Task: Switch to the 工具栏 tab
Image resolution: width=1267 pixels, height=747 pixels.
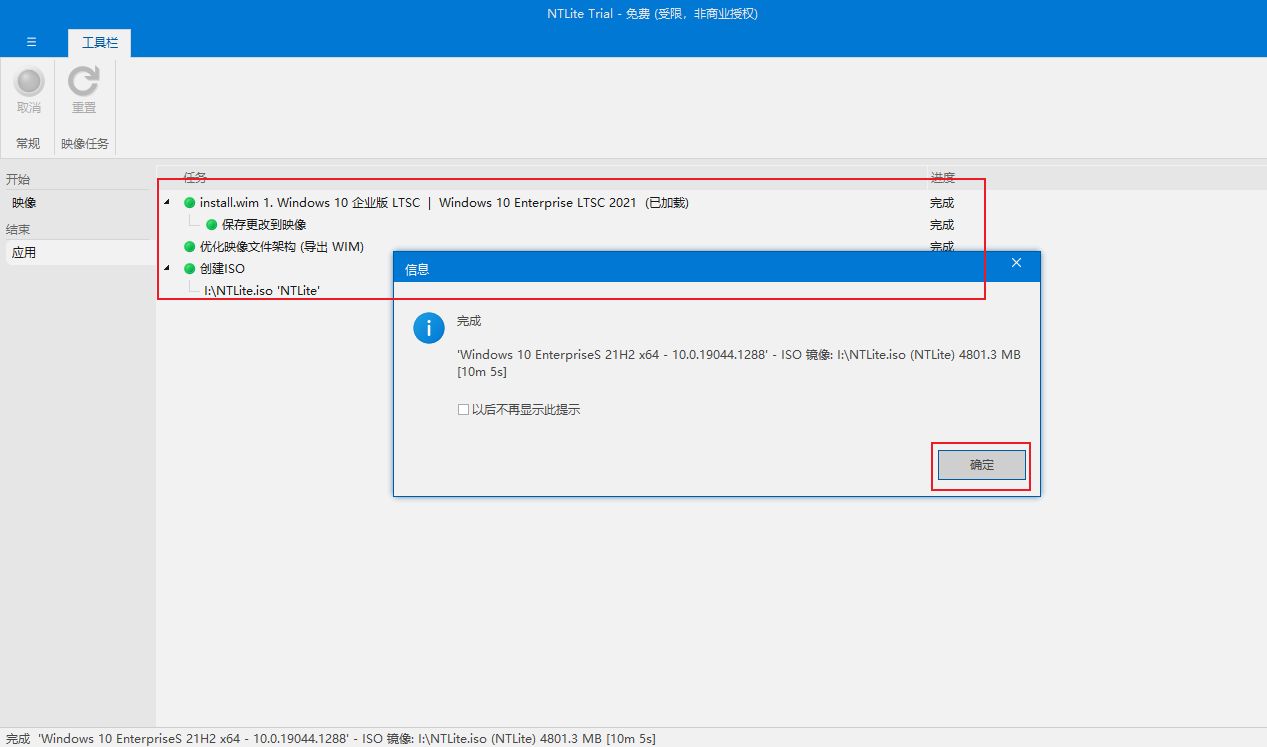Action: 99,43
